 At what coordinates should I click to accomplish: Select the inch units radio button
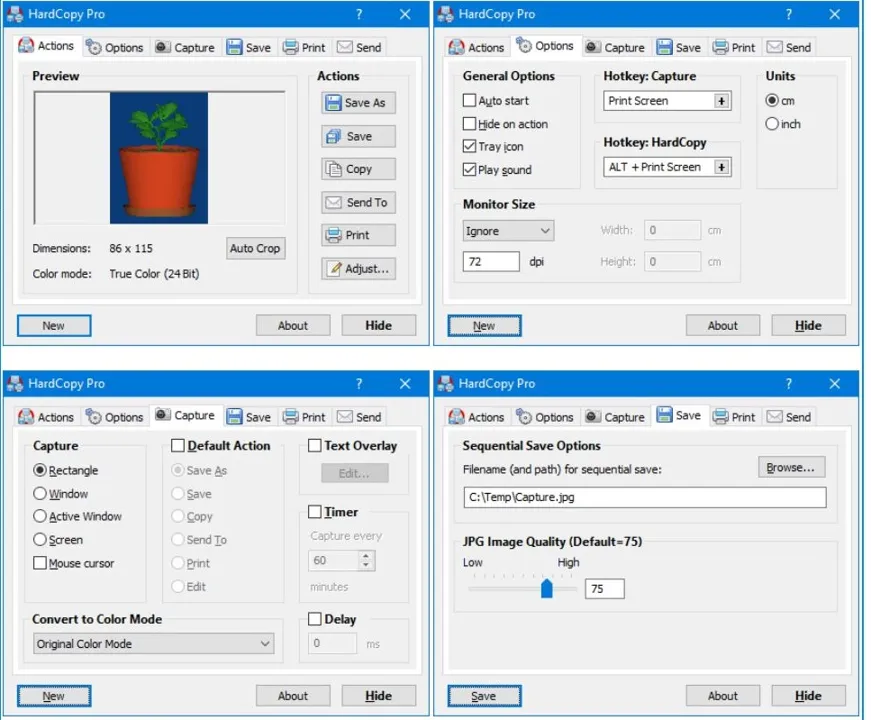pyautogui.click(x=772, y=123)
